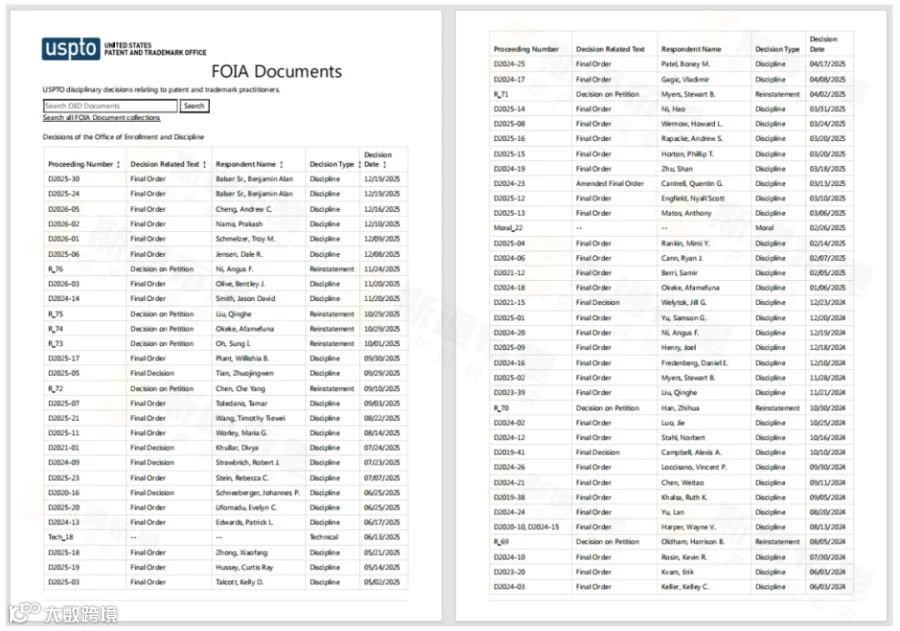Image resolution: width=900 pixels, height=631 pixels.
Task: Open proceeding D2024-25 on second page
Action: [x=509, y=64]
